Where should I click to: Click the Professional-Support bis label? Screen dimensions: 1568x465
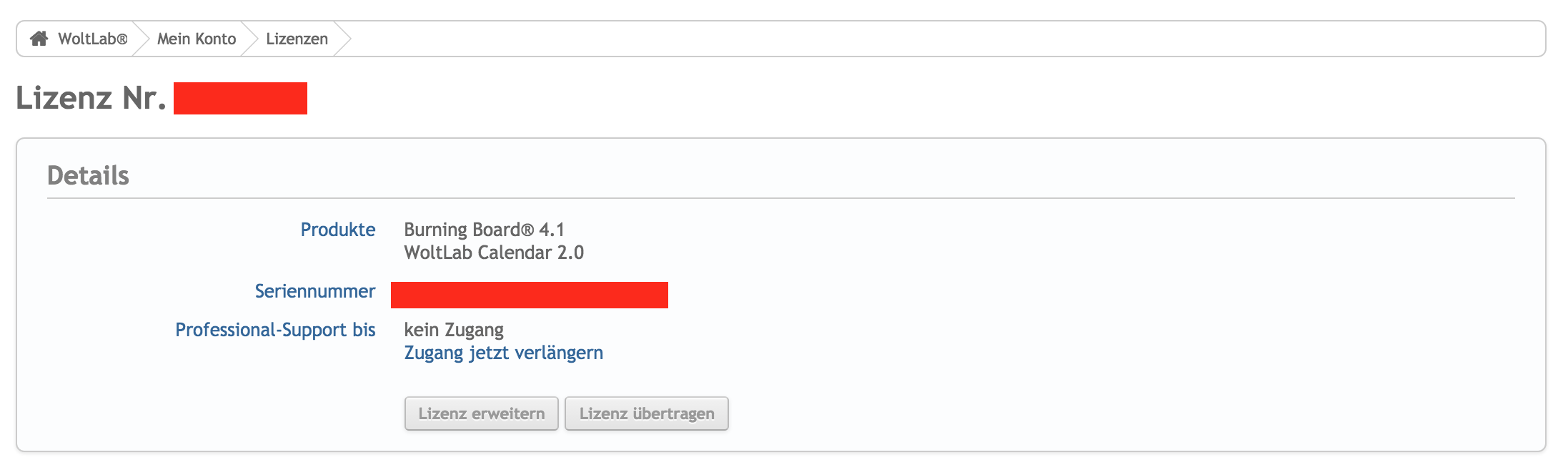click(275, 330)
